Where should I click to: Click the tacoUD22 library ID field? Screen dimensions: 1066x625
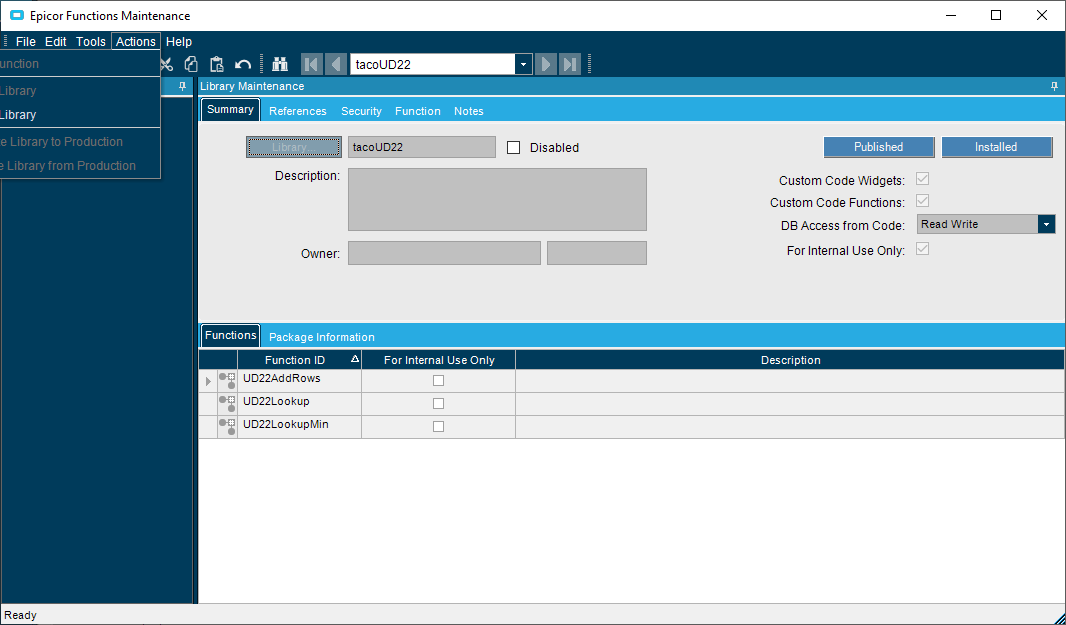(x=422, y=147)
